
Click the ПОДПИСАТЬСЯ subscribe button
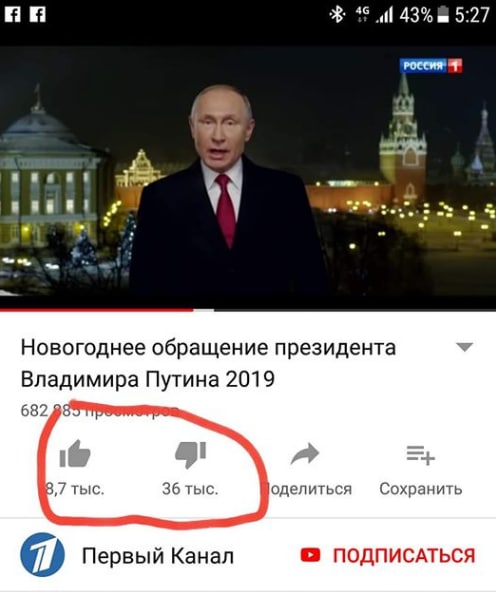pyautogui.click(x=388, y=555)
